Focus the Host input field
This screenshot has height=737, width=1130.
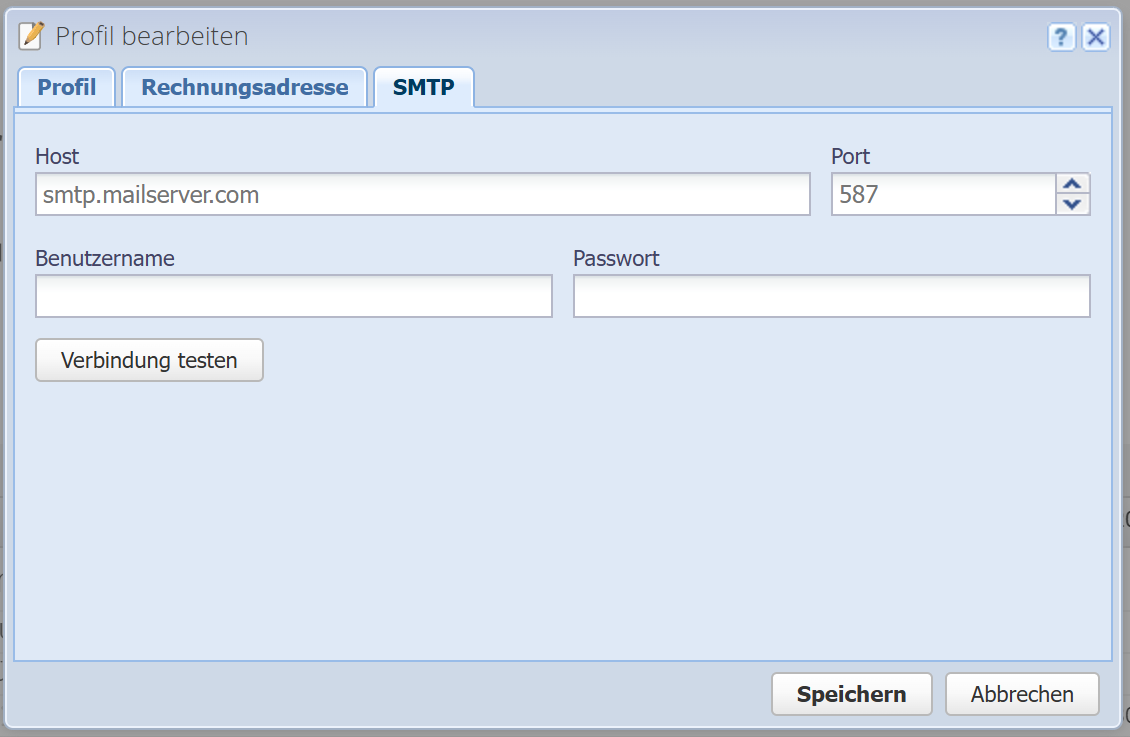[x=422, y=194]
